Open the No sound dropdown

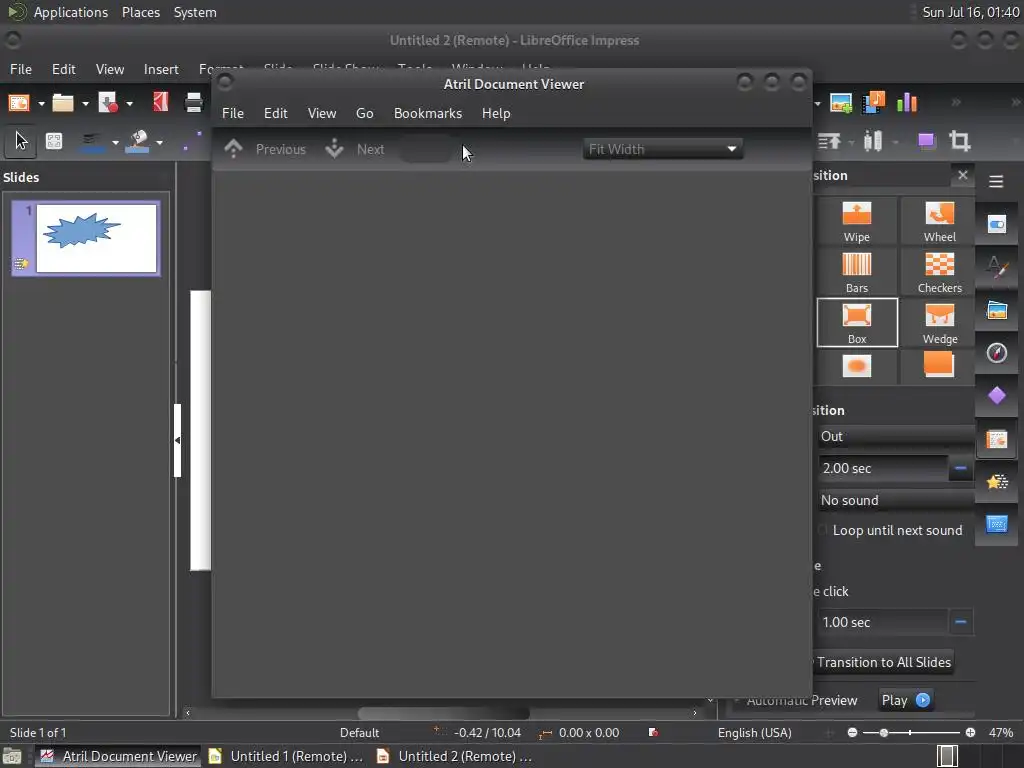(x=895, y=500)
